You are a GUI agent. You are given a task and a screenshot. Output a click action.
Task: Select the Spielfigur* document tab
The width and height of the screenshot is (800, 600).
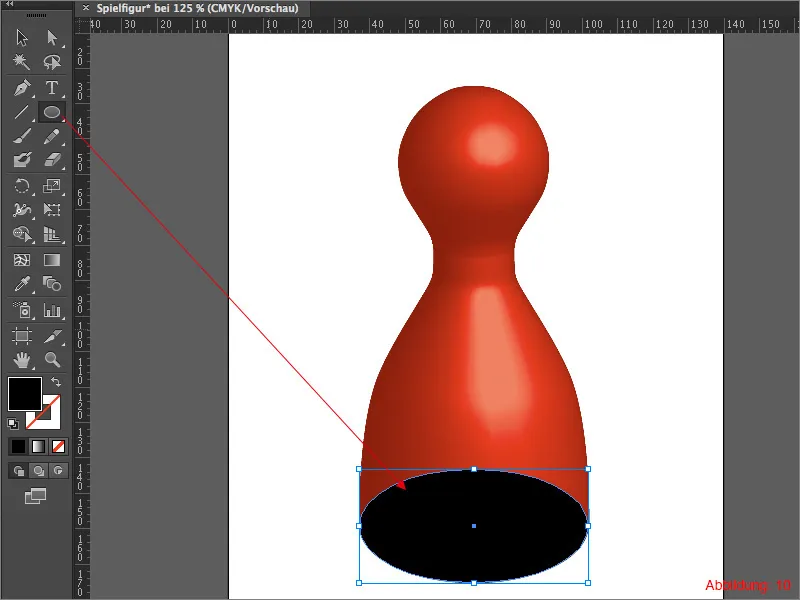[197, 8]
